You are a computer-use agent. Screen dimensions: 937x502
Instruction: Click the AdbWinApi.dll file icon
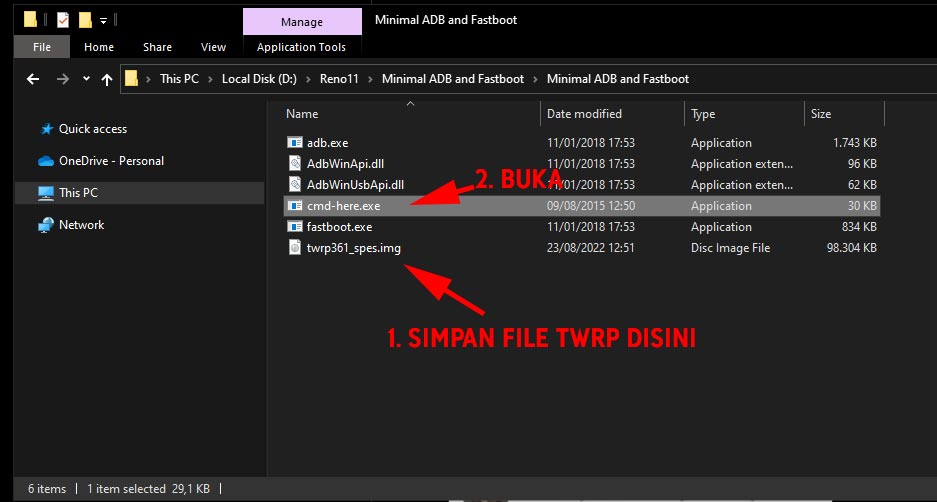pos(295,164)
